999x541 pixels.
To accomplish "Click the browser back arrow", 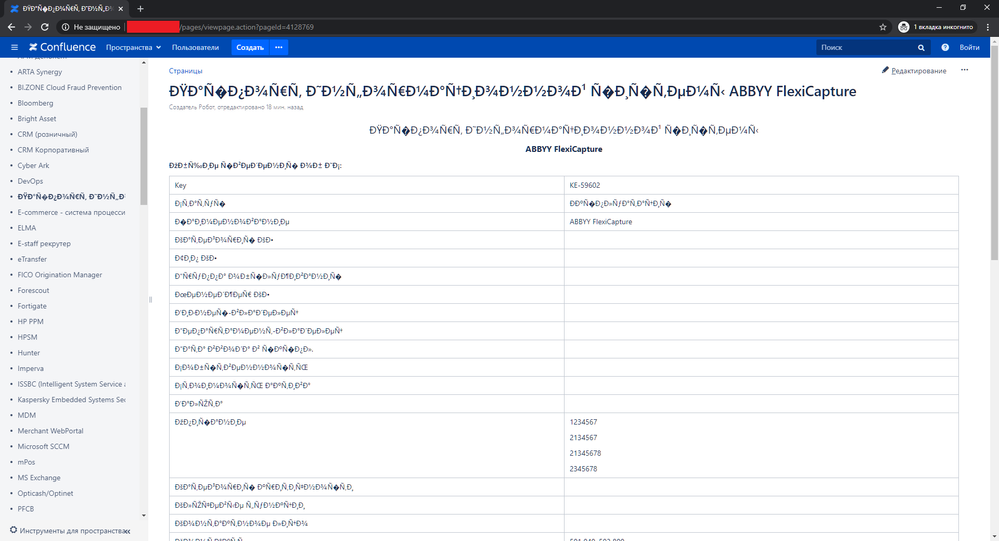I will coord(11,27).
